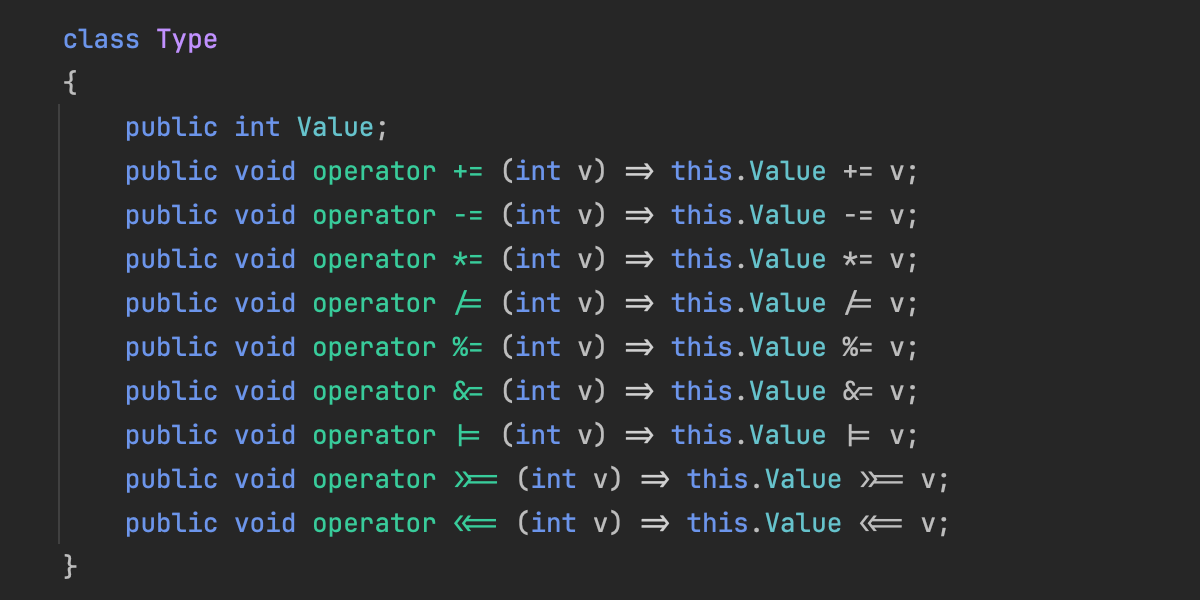Click the closing curly brace of the class
The image size is (1200, 600).
(x=70, y=567)
